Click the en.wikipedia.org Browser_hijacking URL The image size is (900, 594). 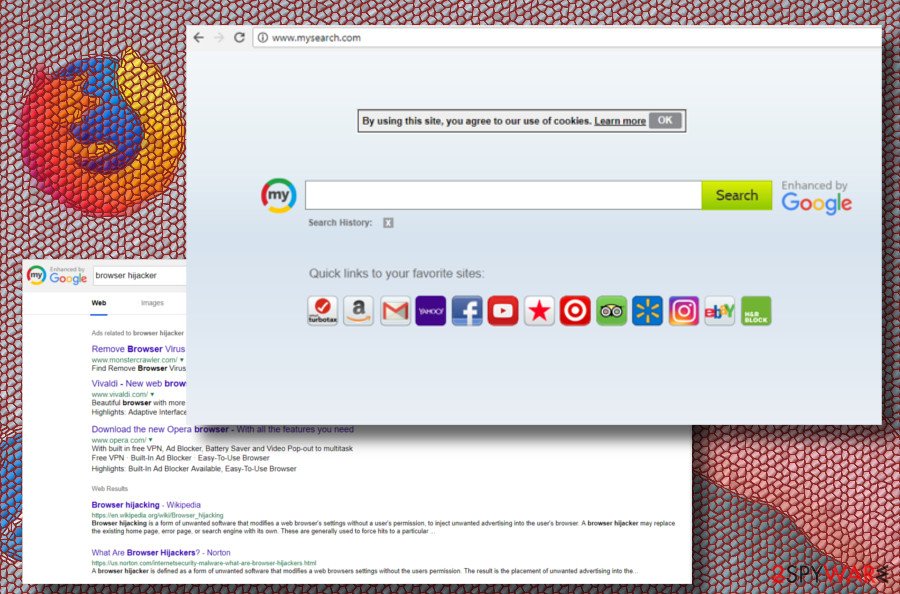[x=157, y=515]
